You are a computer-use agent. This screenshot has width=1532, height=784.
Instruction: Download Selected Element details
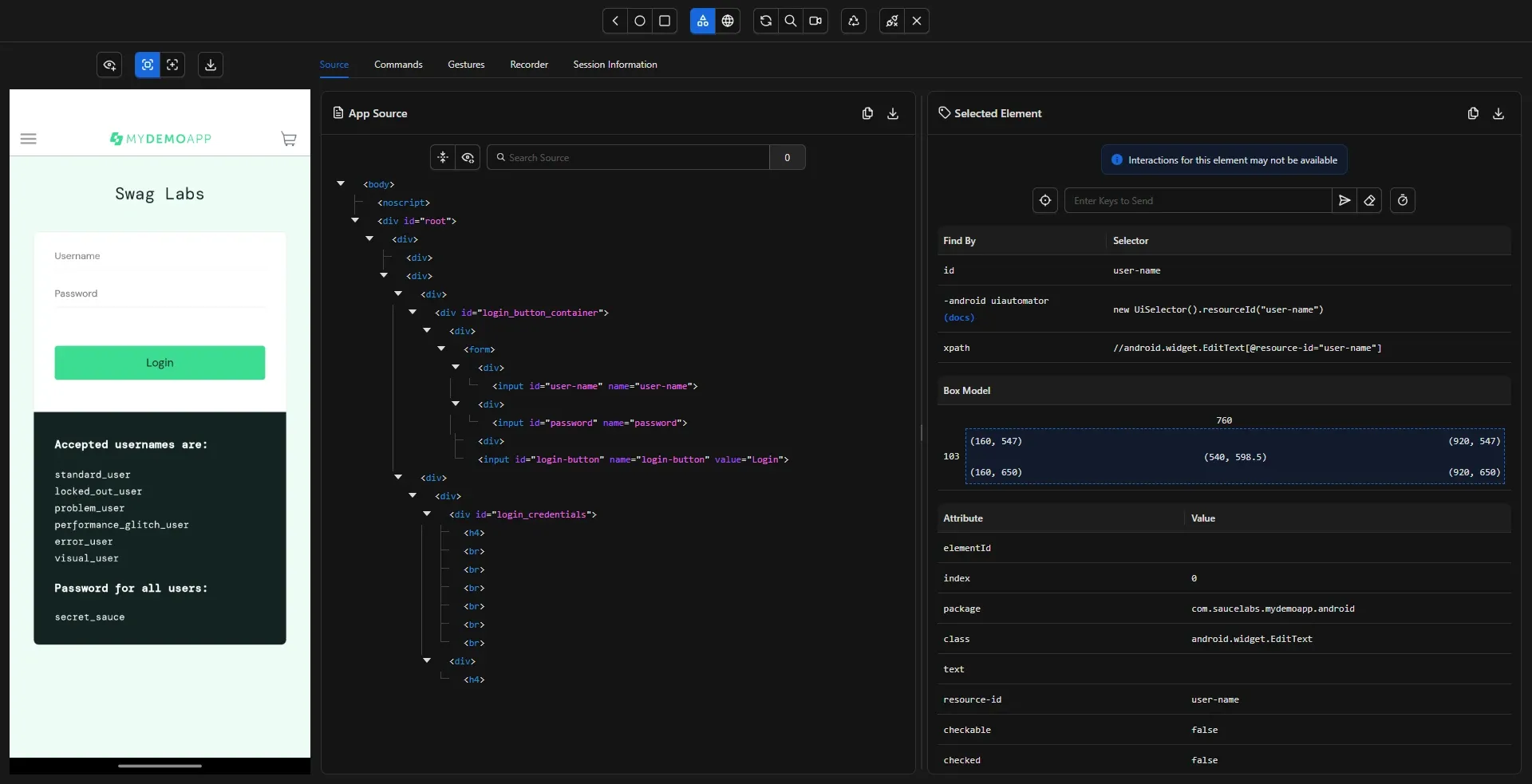tap(1498, 113)
